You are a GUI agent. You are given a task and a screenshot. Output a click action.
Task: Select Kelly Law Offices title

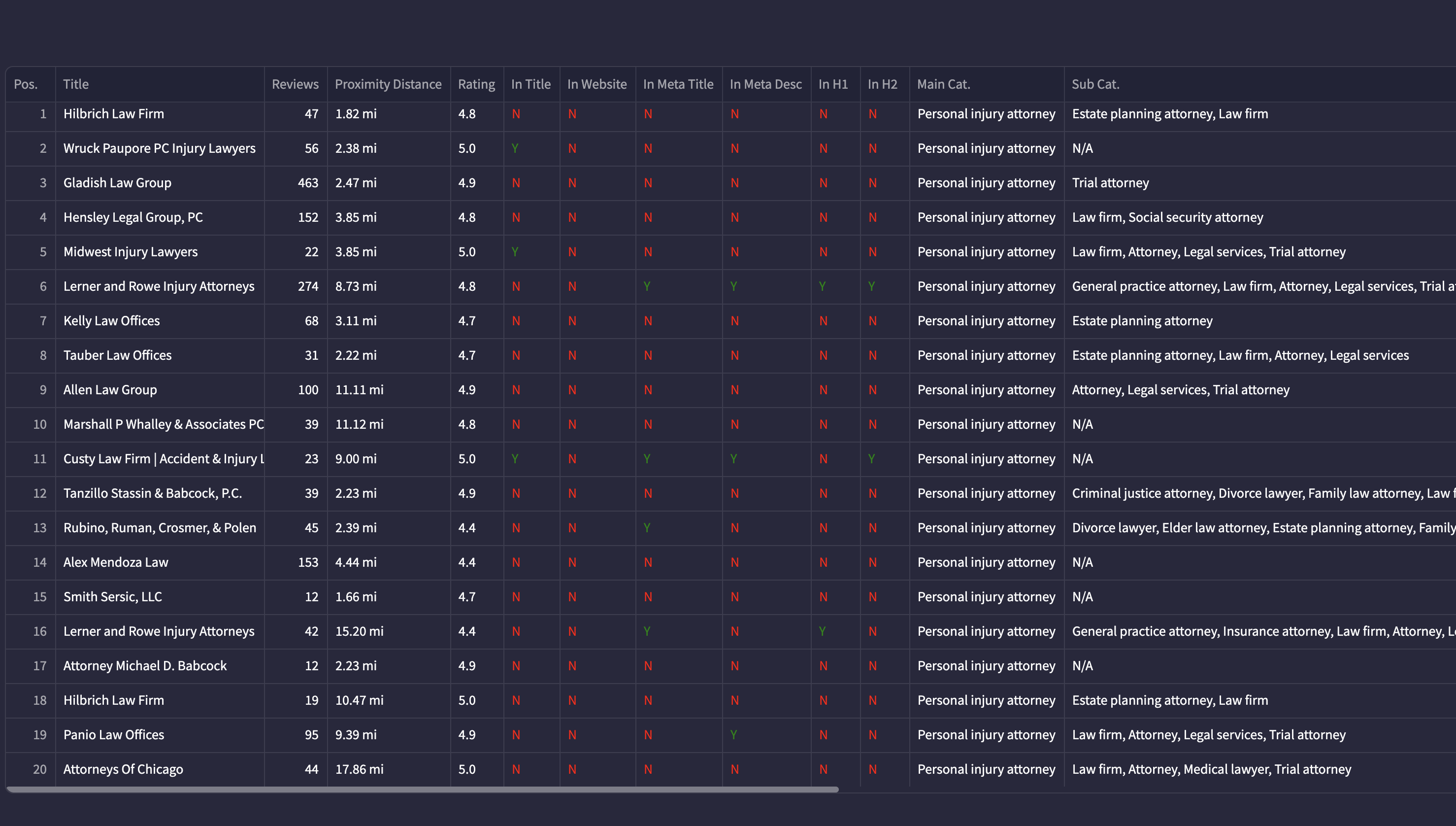112,320
